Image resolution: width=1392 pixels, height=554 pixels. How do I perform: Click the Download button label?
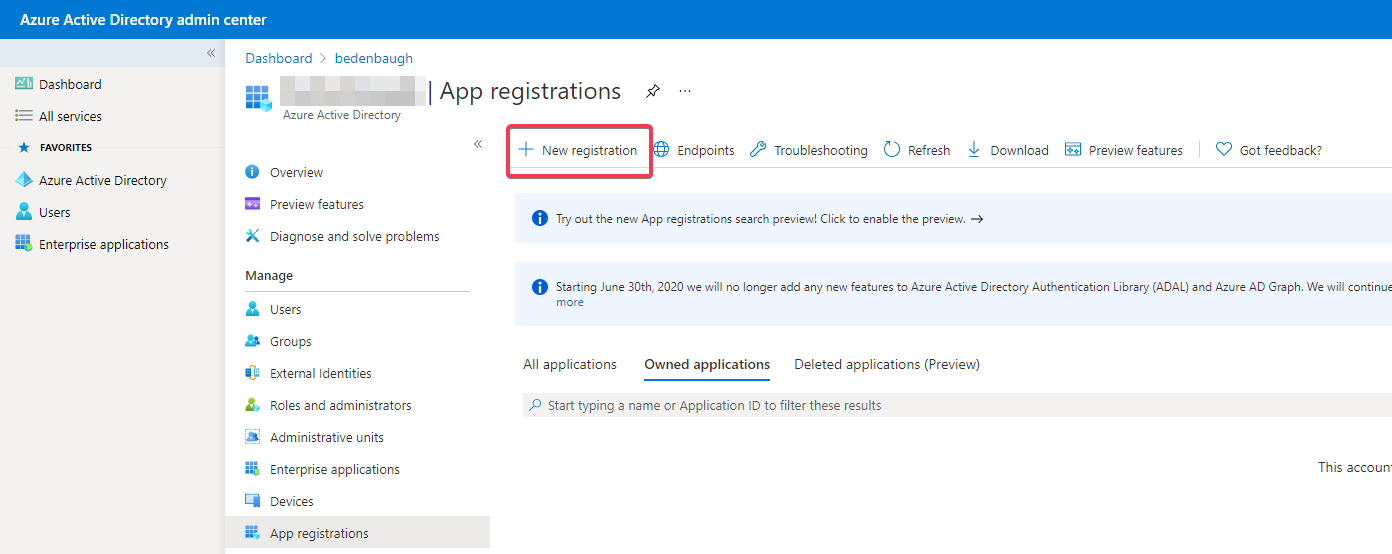pyautogui.click(x=1019, y=150)
